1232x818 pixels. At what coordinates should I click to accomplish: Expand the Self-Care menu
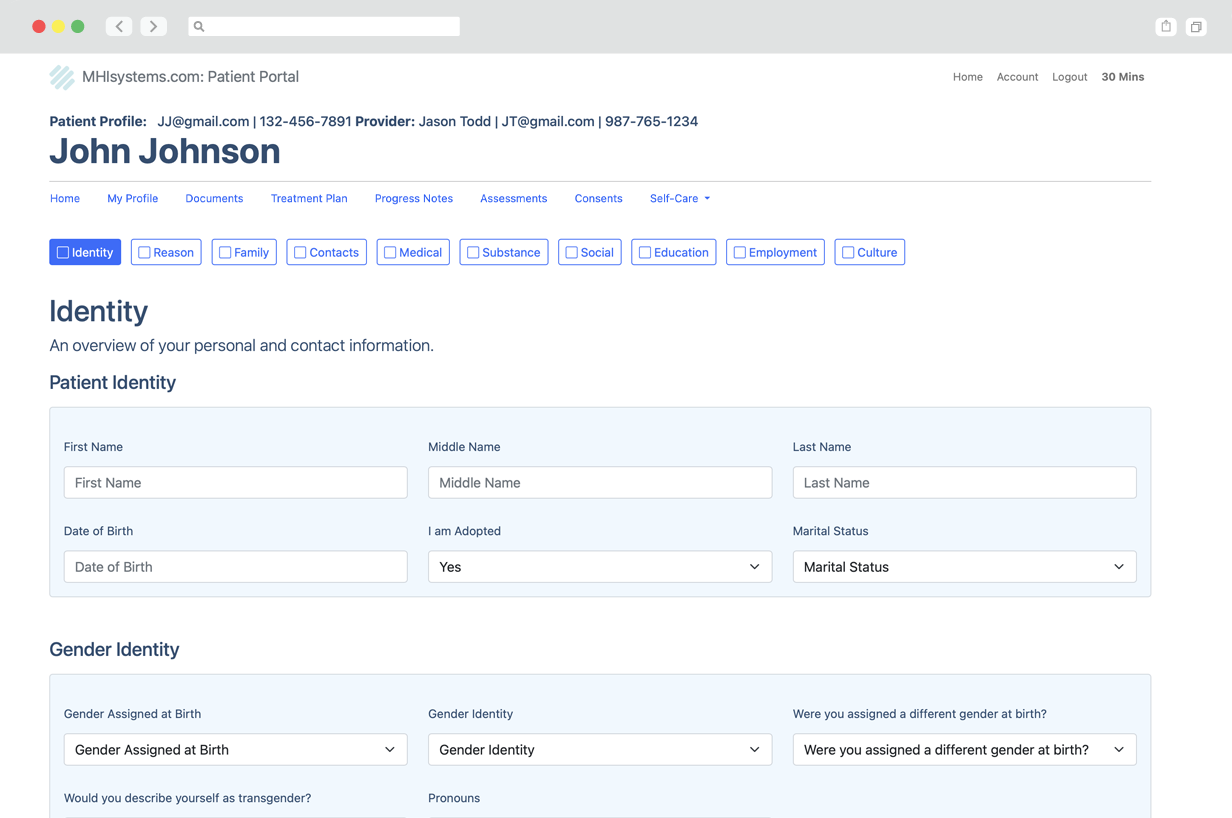coord(679,199)
